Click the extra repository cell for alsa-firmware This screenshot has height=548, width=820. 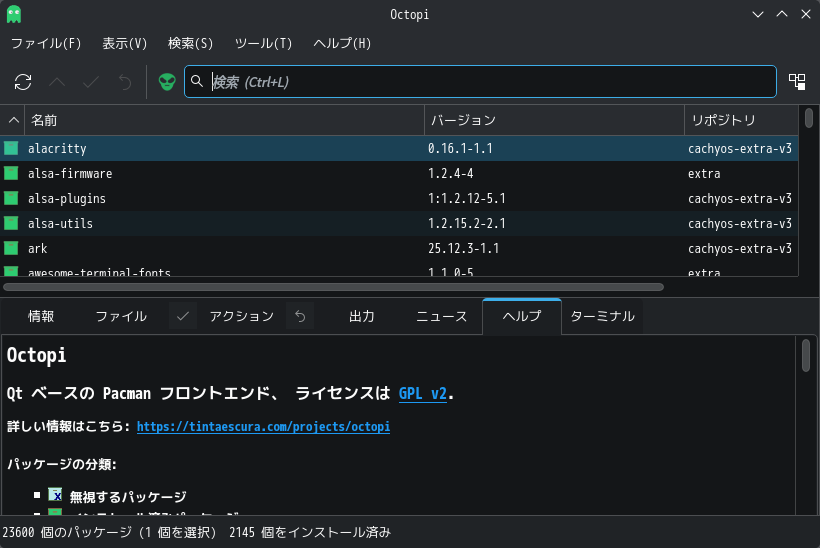point(704,173)
